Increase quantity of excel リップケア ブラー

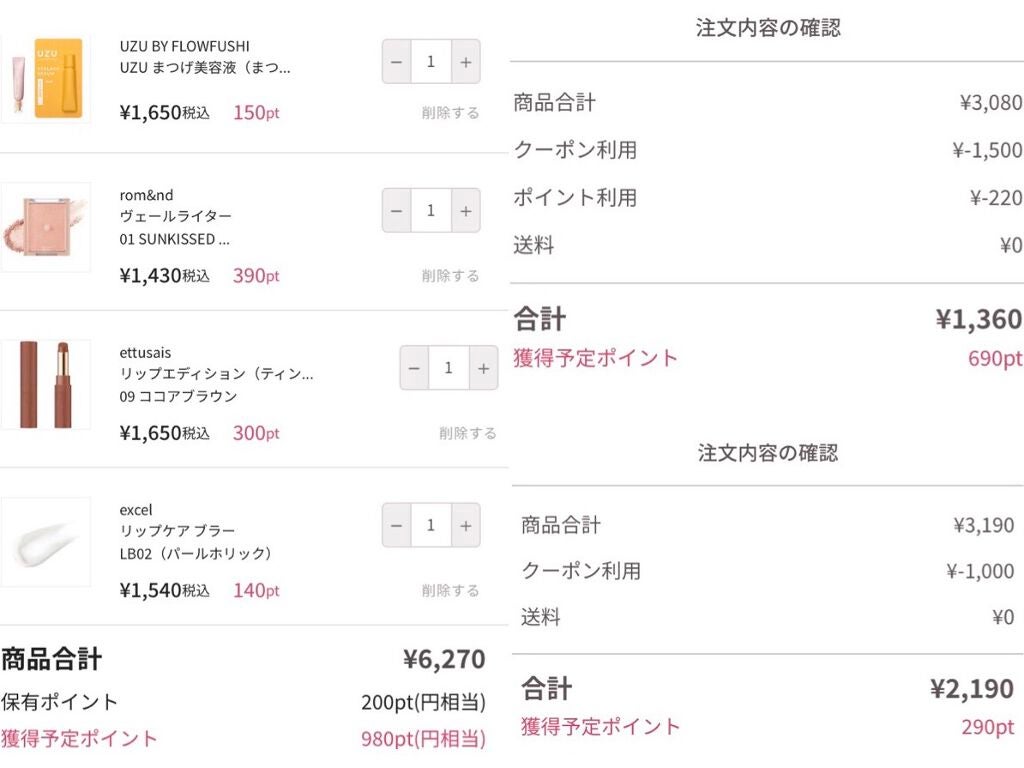[x=465, y=524]
